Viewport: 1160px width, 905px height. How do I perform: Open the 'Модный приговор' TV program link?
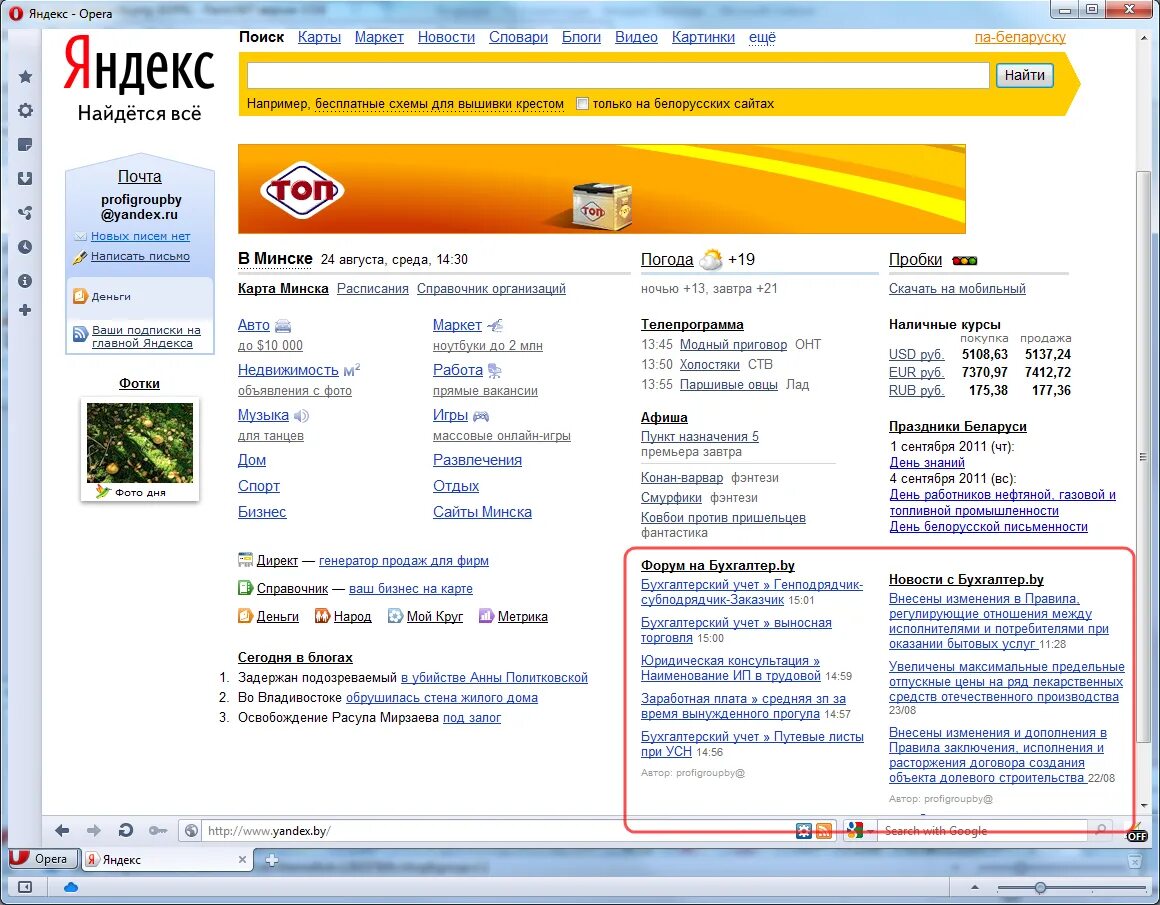[733, 345]
